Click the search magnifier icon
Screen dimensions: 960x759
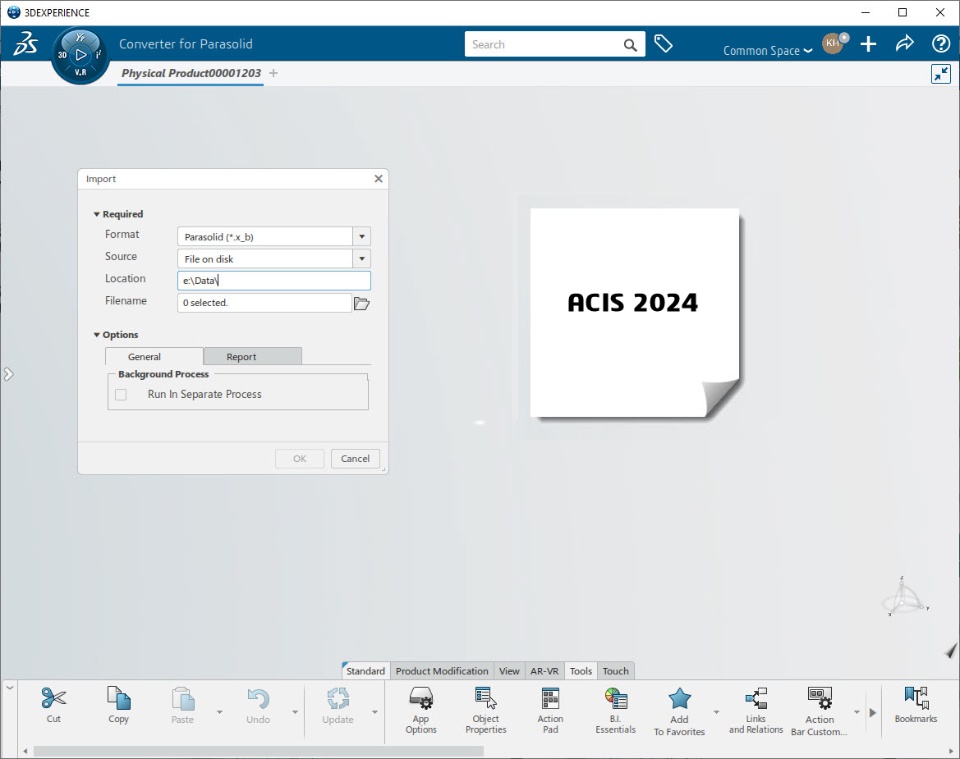(630, 45)
